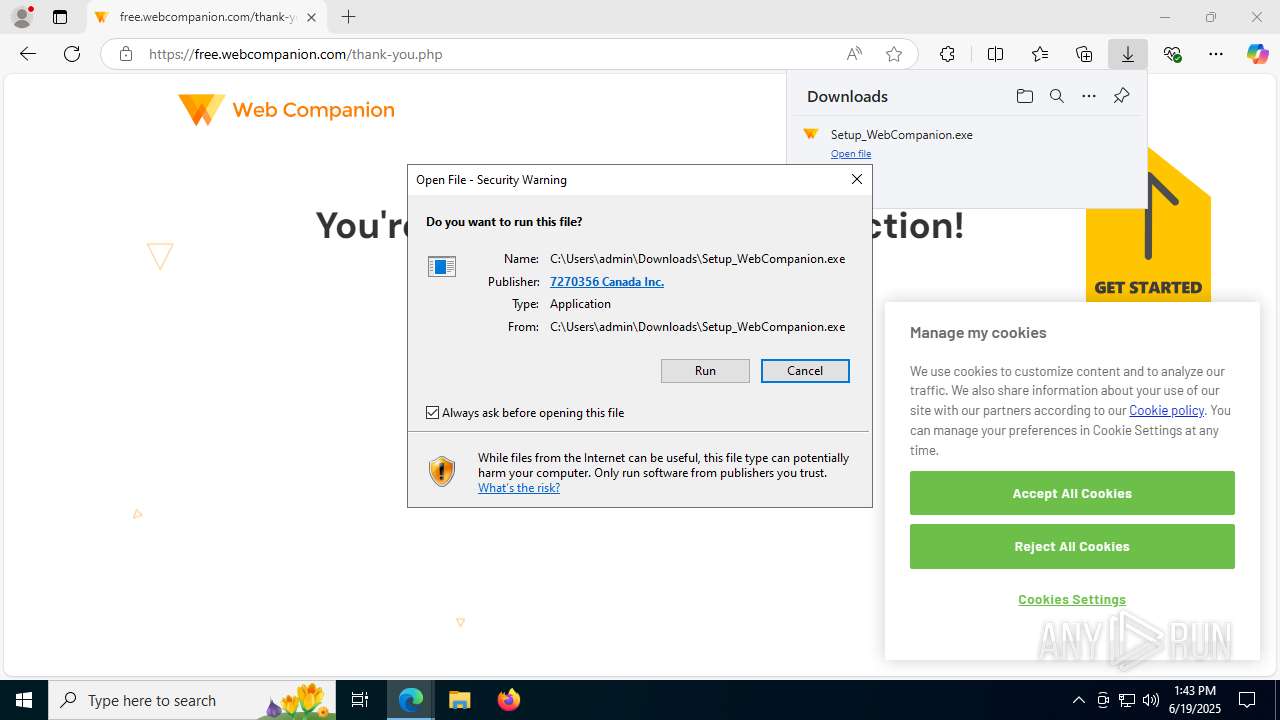Refresh the current page
The height and width of the screenshot is (720, 1280).
point(72,54)
